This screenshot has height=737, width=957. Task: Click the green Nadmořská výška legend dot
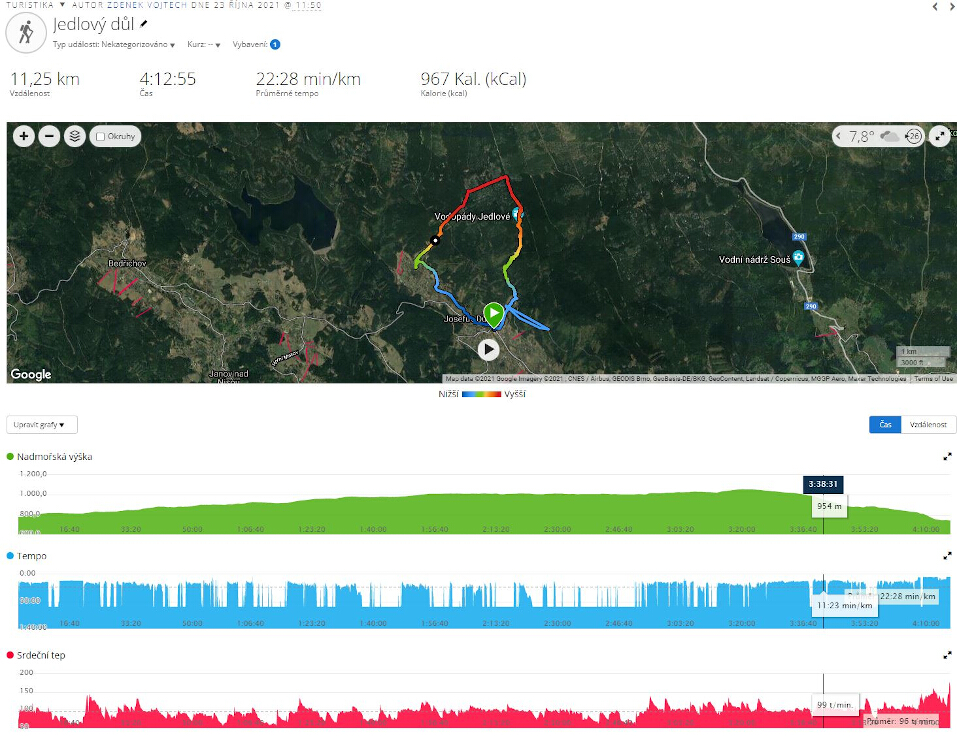10,456
